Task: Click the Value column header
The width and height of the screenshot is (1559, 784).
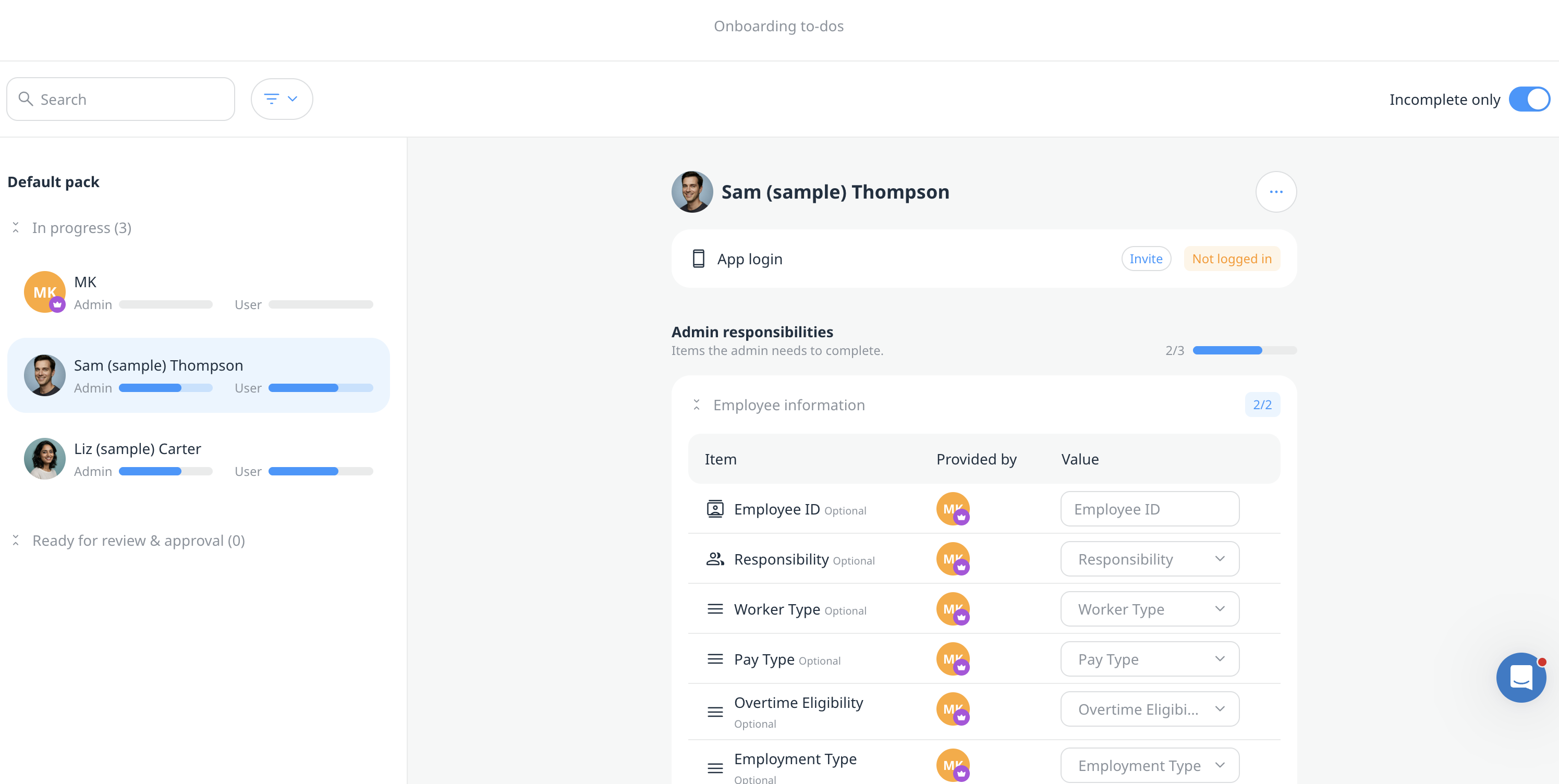Action: [1080, 459]
